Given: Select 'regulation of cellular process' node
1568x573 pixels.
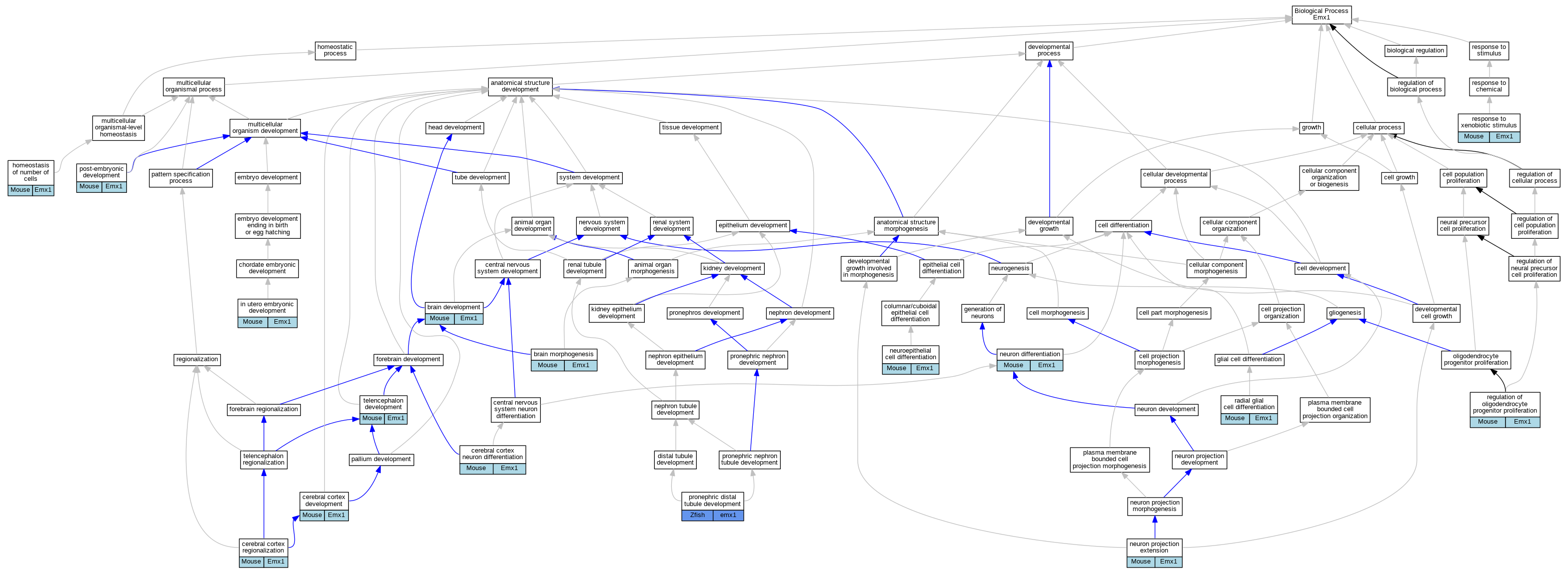Looking at the screenshot, I should (1535, 178).
